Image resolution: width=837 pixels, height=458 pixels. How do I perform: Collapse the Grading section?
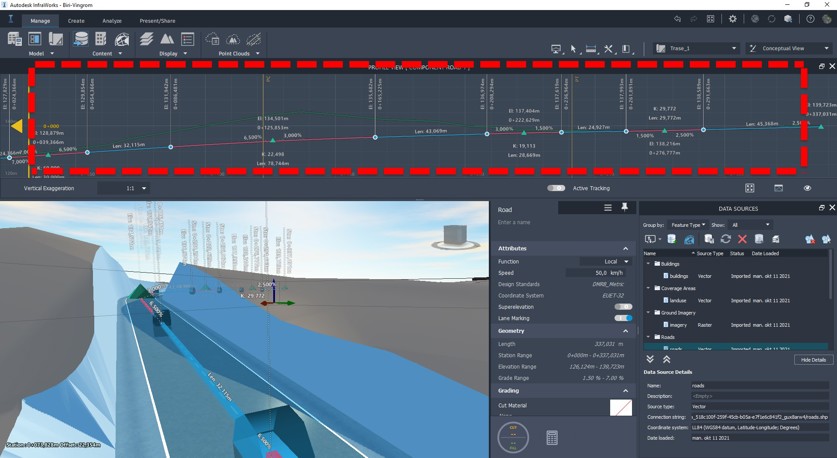625,391
